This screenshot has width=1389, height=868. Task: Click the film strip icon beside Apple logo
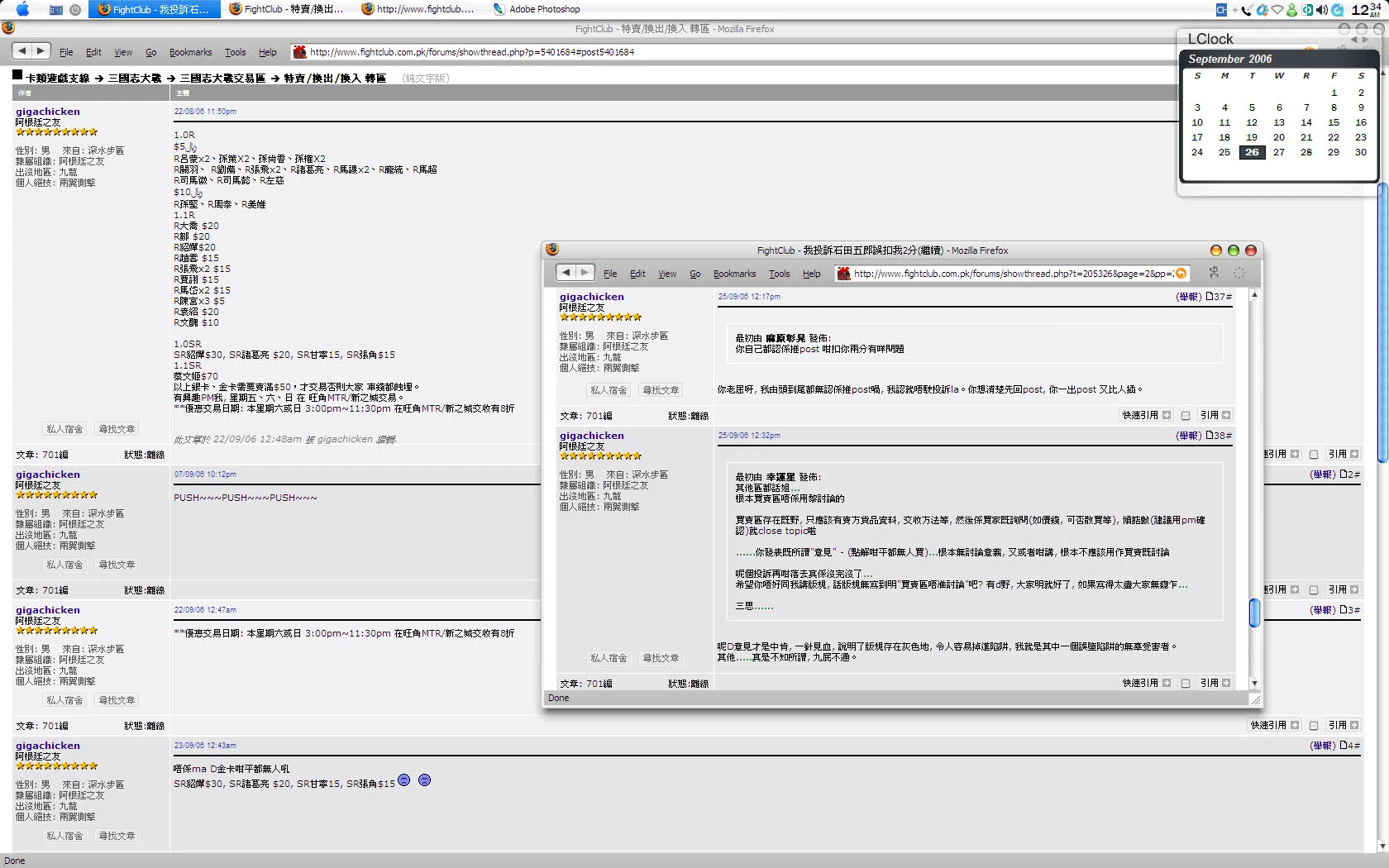[56, 10]
